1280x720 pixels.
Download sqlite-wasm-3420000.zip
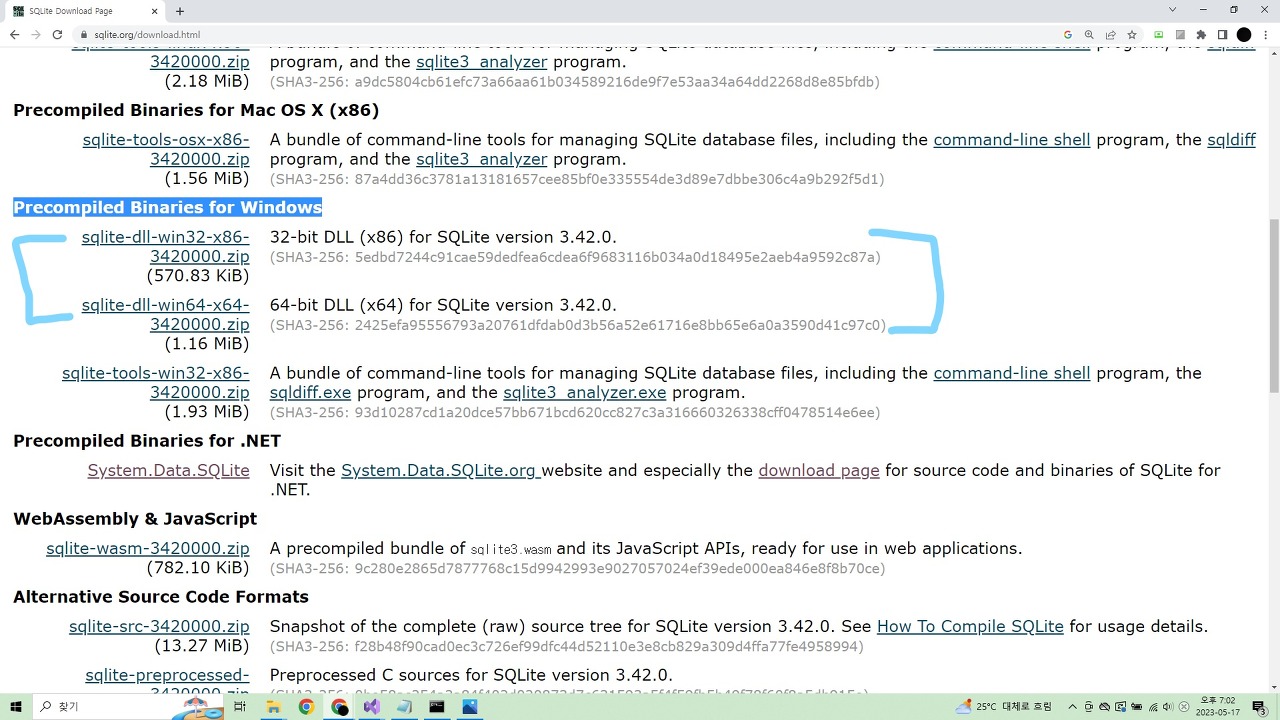(x=148, y=548)
